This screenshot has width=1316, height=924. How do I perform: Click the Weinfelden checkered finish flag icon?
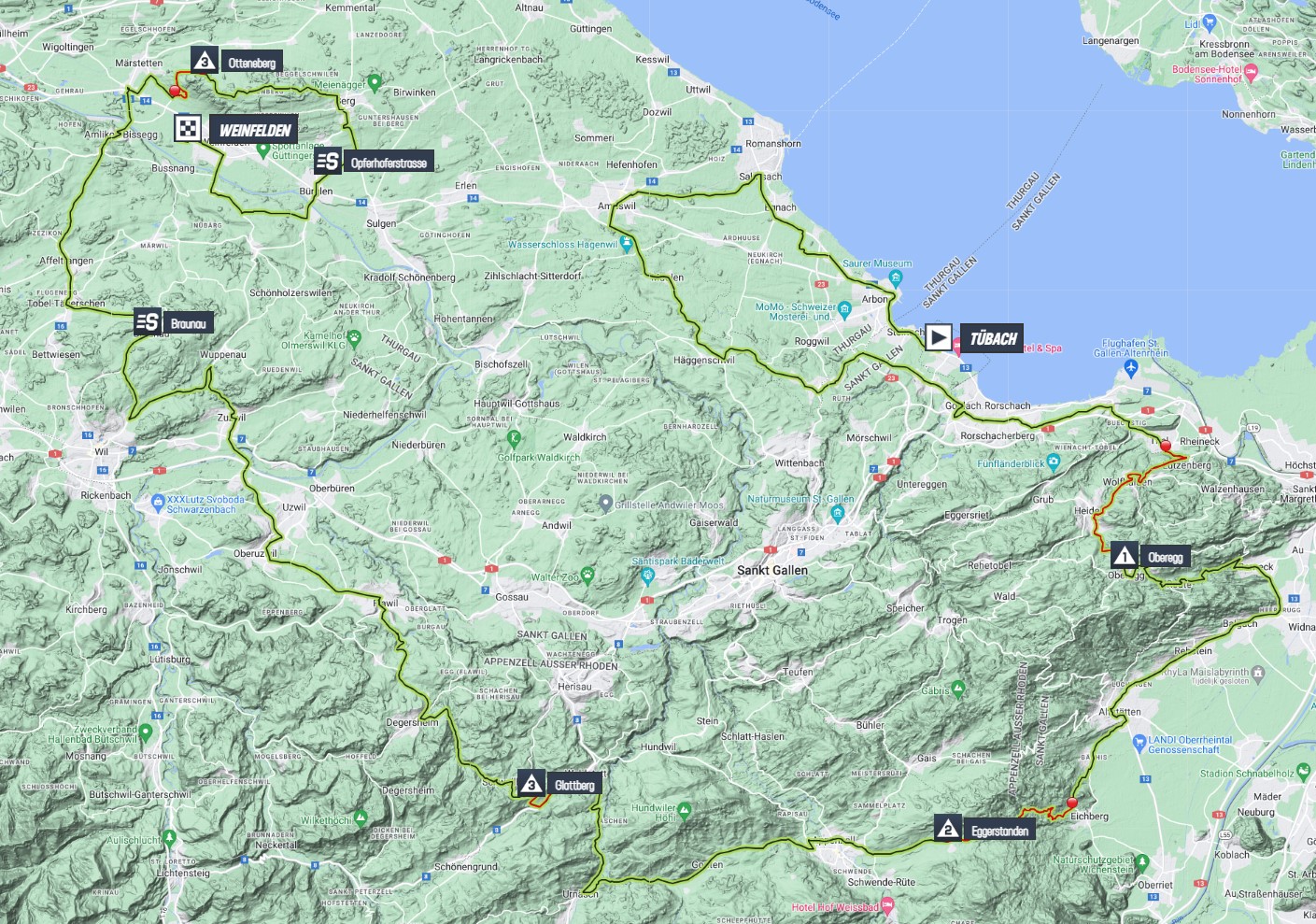pos(188,129)
